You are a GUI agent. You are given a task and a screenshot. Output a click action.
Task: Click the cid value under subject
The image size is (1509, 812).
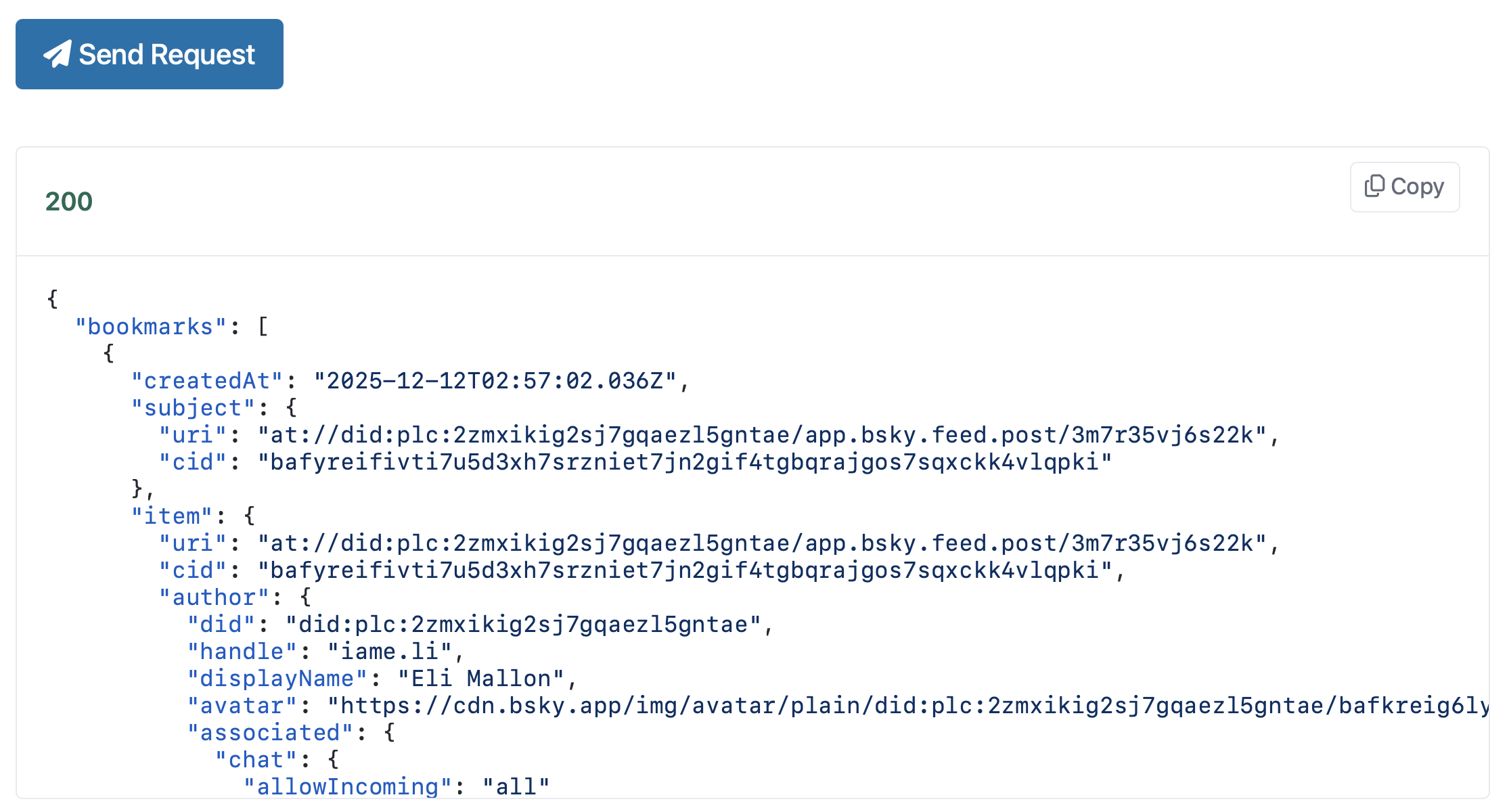tap(685, 462)
